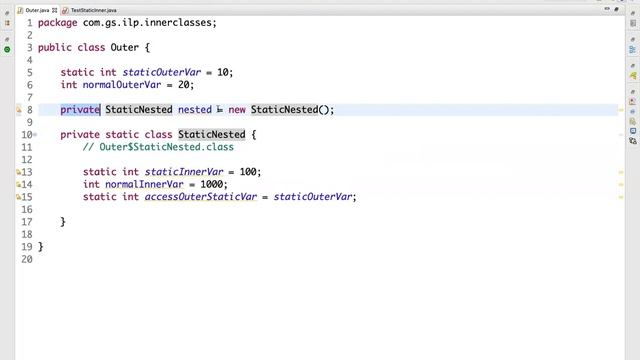Click the variable normalInnerVar on line 14
640x360 pixels.
pyautogui.click(x=144, y=184)
